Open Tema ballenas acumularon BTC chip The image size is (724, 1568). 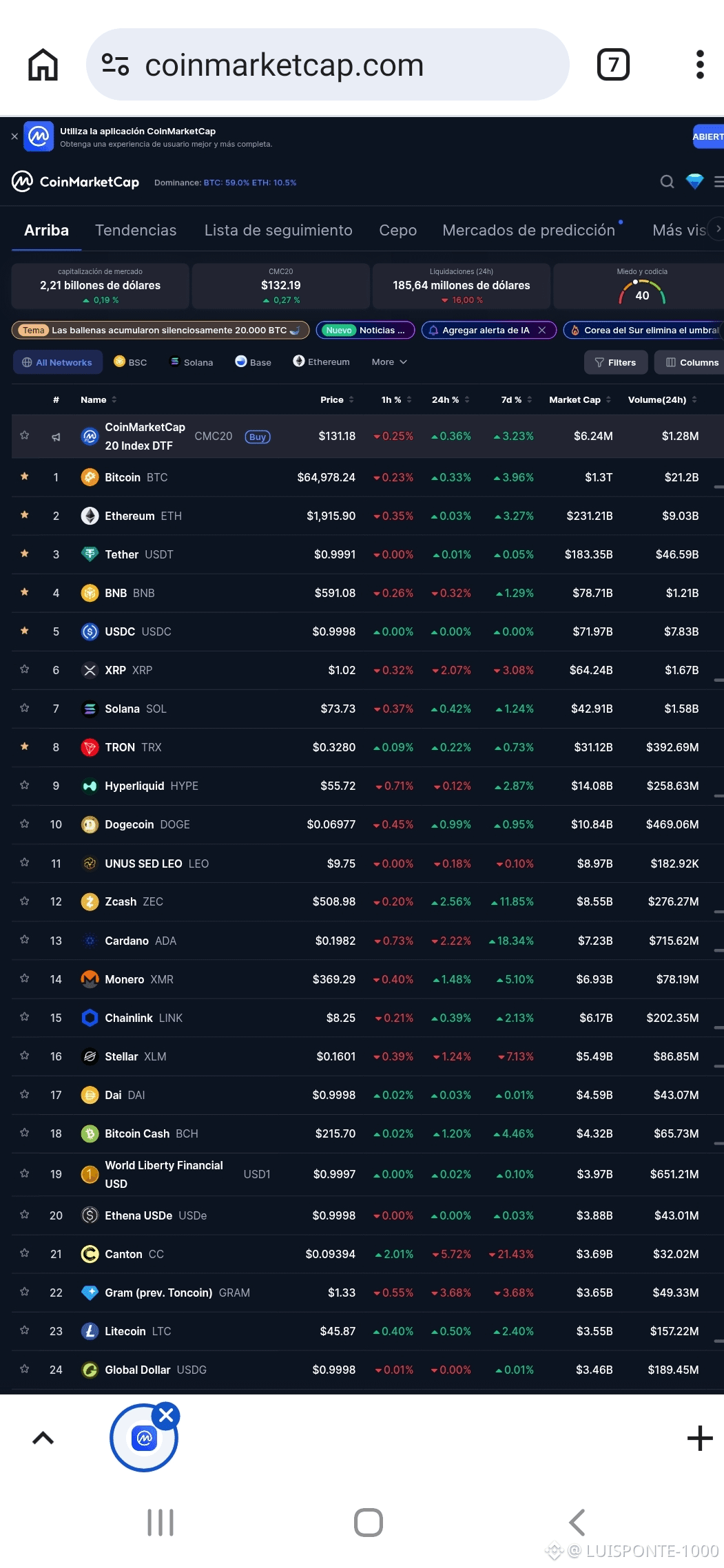(161, 331)
